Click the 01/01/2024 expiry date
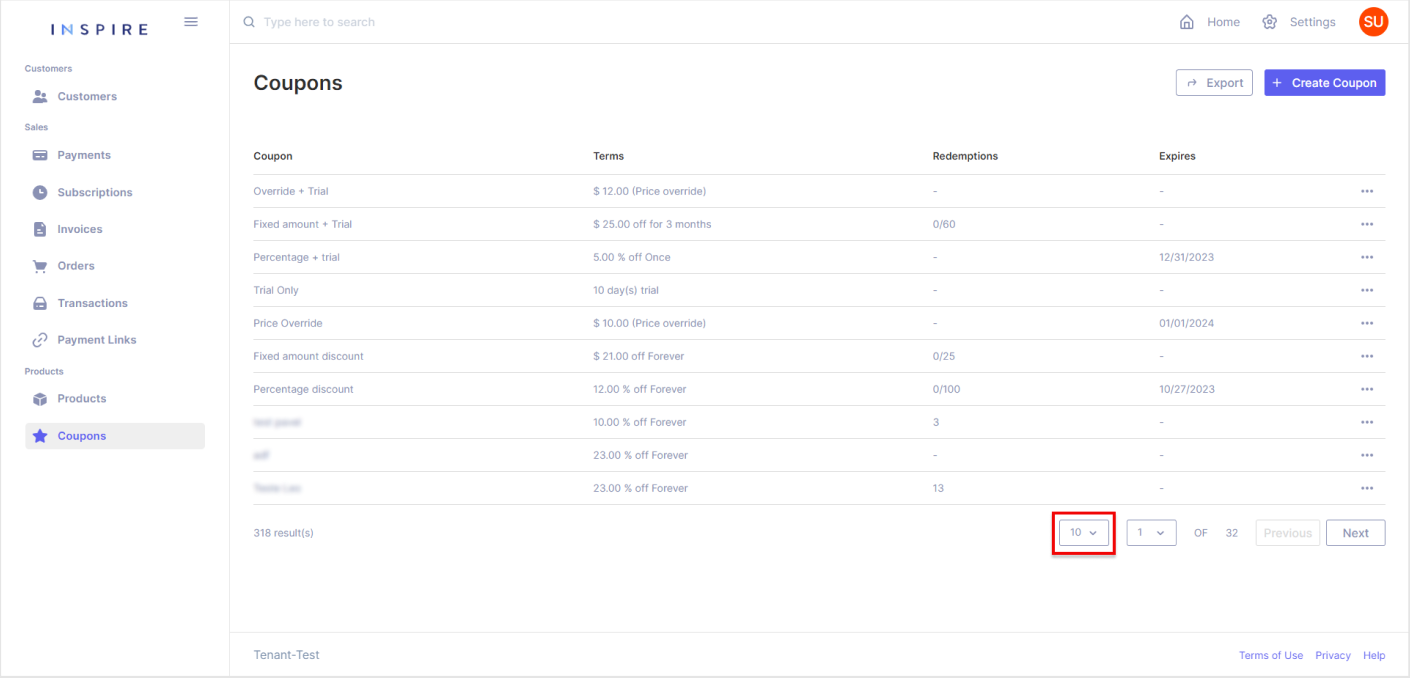The height and width of the screenshot is (678, 1410). 1187,323
